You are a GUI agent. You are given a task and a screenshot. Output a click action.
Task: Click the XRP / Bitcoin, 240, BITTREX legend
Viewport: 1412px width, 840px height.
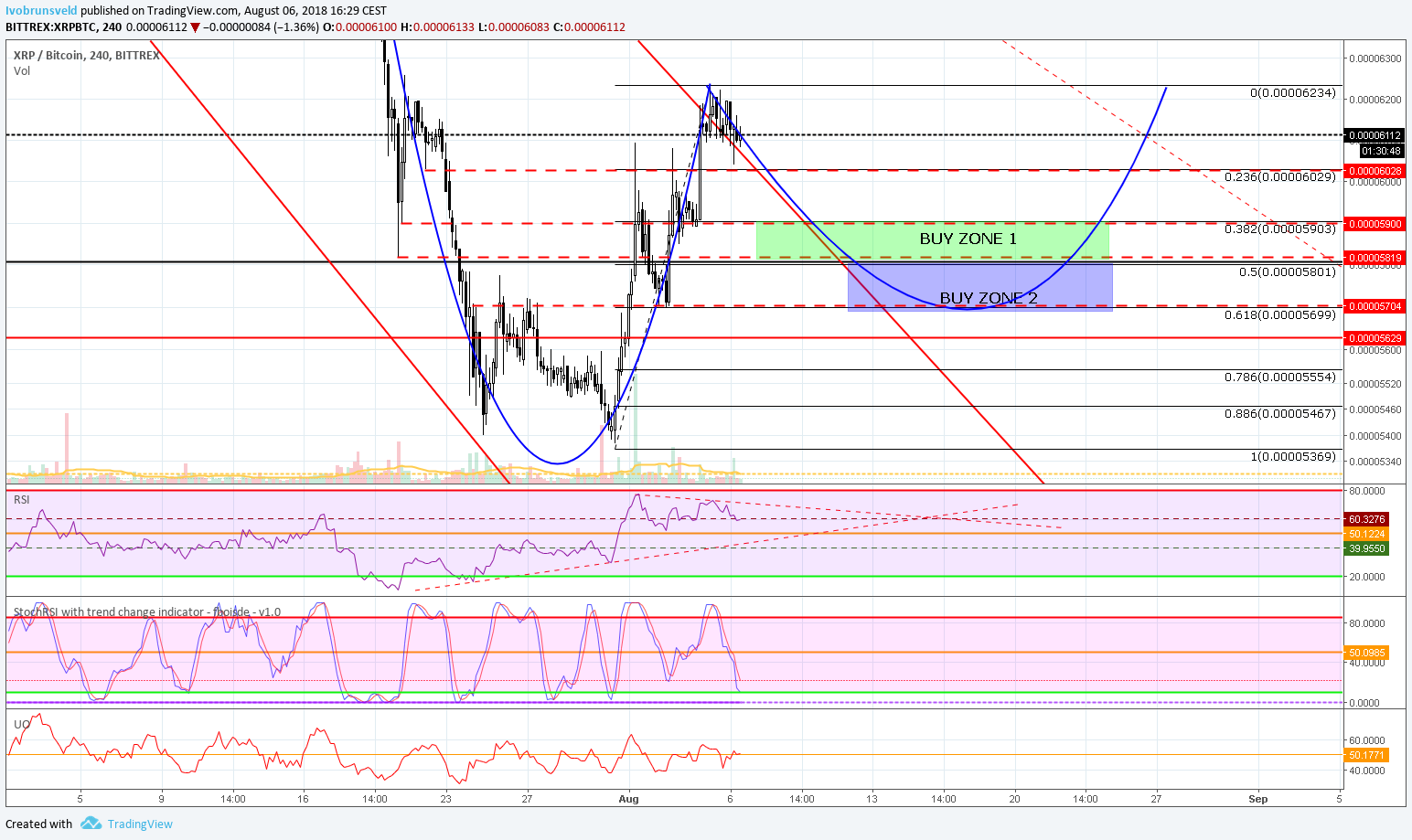(x=87, y=55)
